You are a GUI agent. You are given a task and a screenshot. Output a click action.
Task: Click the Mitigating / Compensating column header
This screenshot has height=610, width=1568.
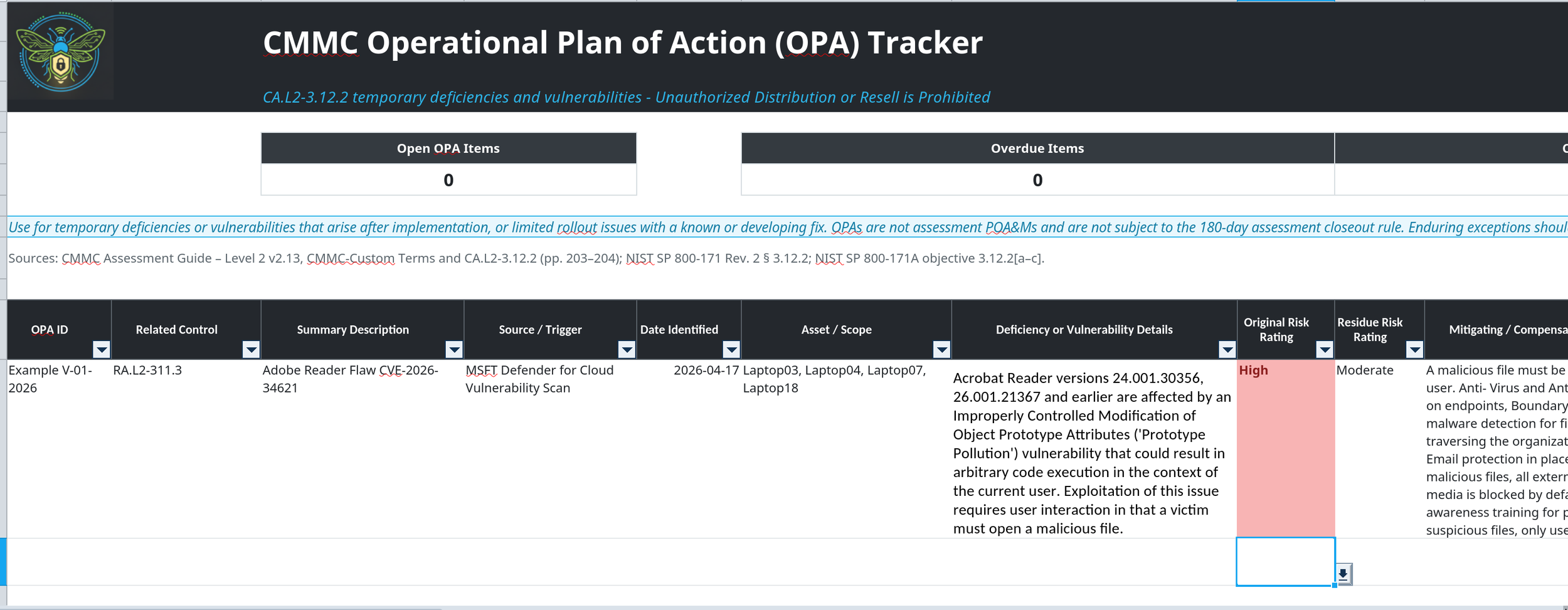[1496, 330]
